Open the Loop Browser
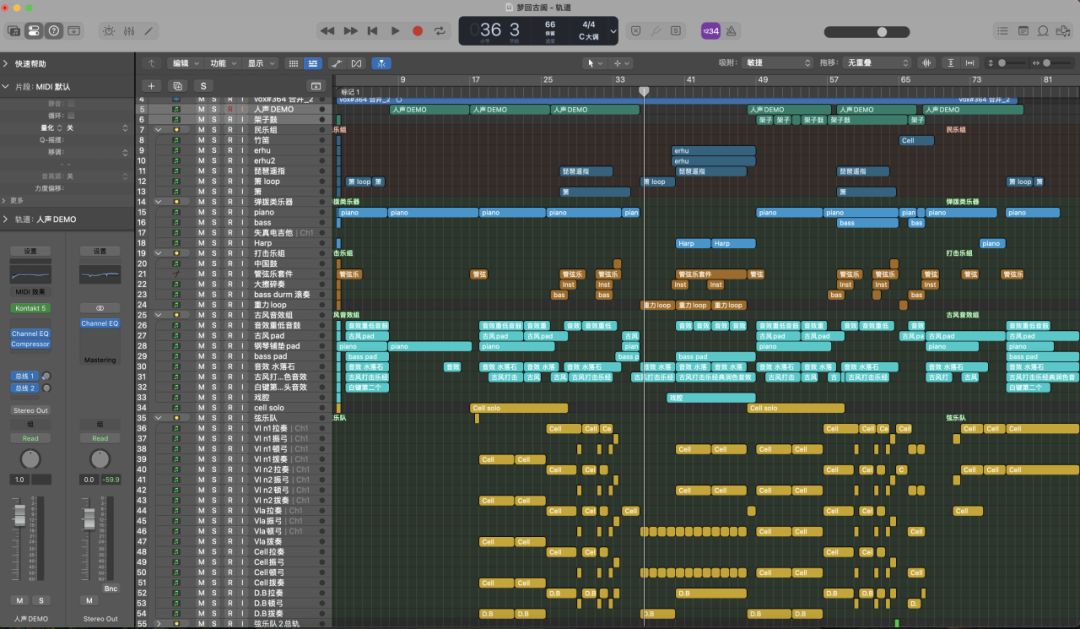 coord(1042,31)
